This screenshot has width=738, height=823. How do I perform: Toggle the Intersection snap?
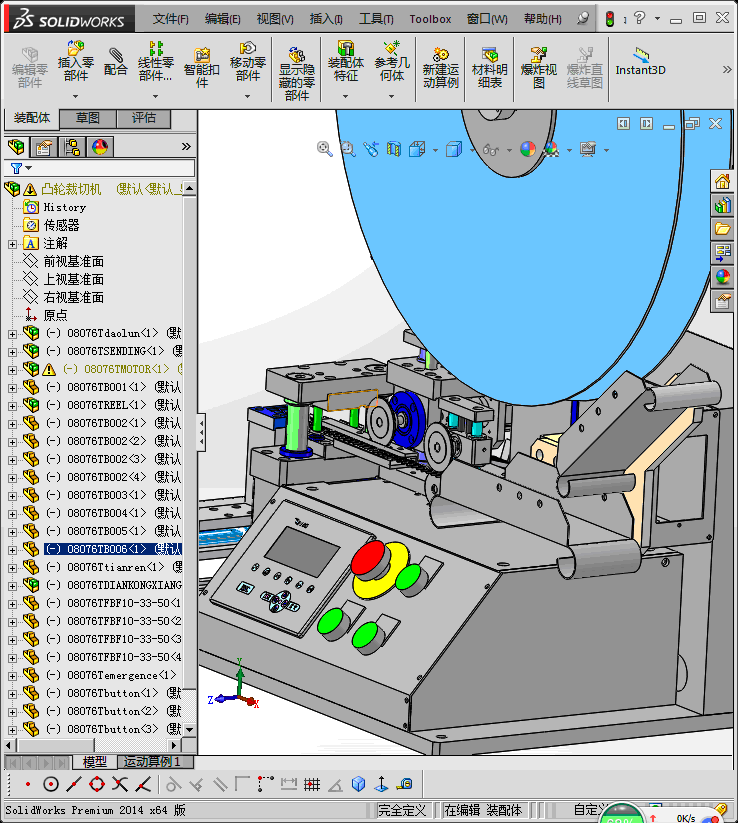click(120, 784)
